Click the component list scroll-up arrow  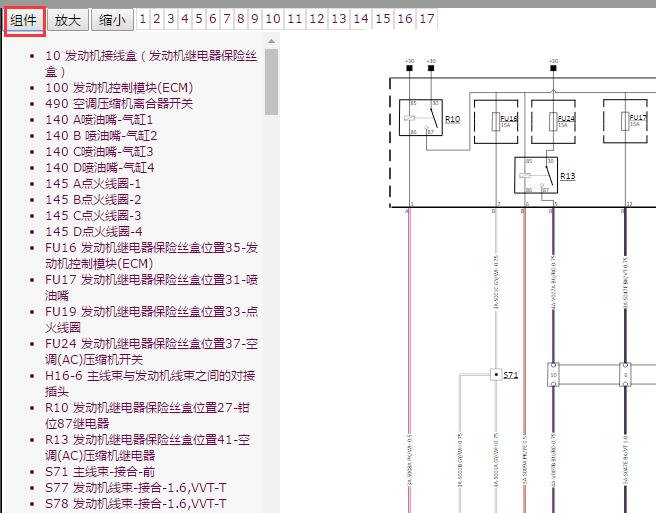point(272,41)
